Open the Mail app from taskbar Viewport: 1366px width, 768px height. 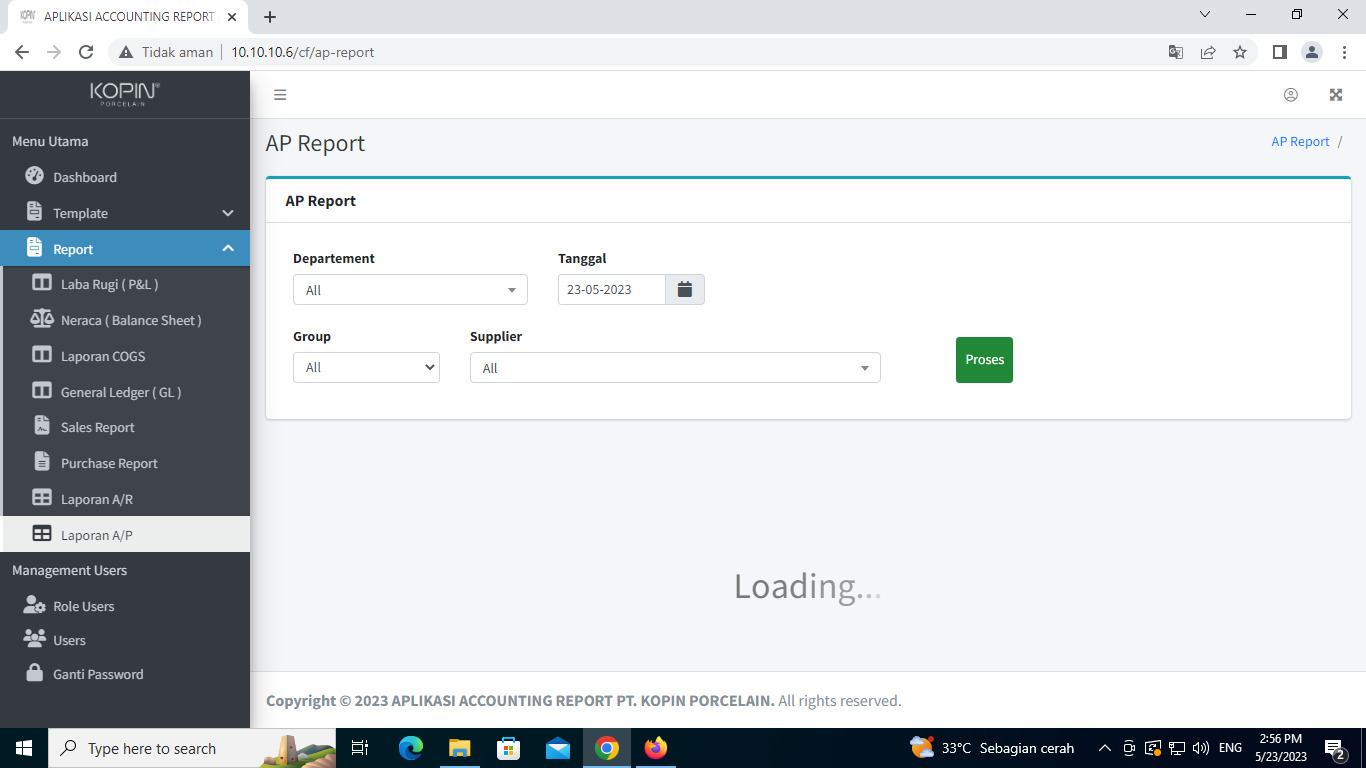tap(558, 748)
